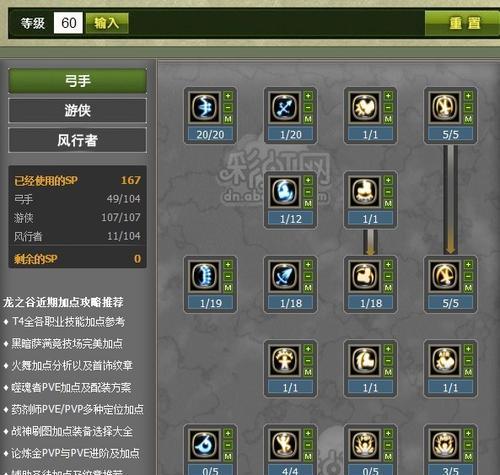Max out the 1/18 golden skill with M
500x475 pixels.
pos(388,288)
